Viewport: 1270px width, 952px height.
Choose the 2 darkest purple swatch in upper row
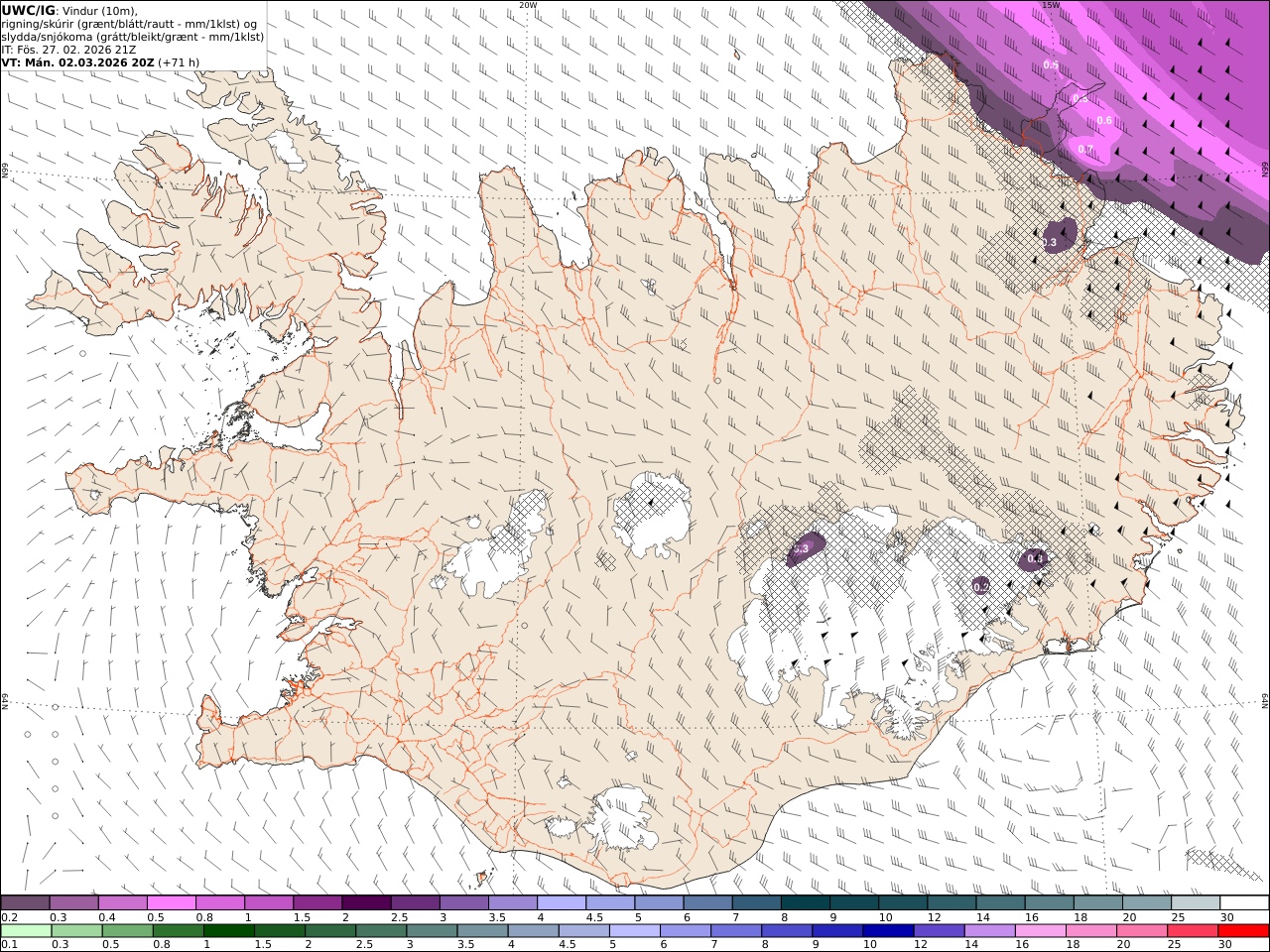click(366, 902)
